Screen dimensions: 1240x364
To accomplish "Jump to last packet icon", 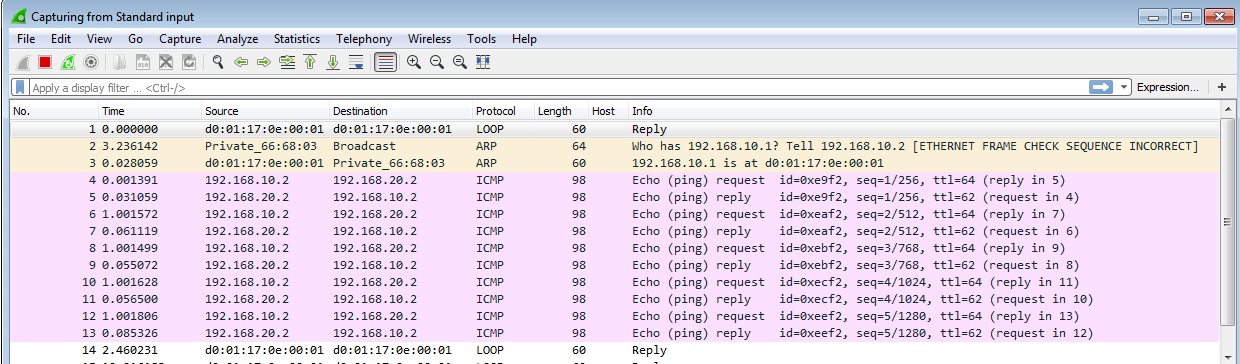I will pyautogui.click(x=334, y=62).
